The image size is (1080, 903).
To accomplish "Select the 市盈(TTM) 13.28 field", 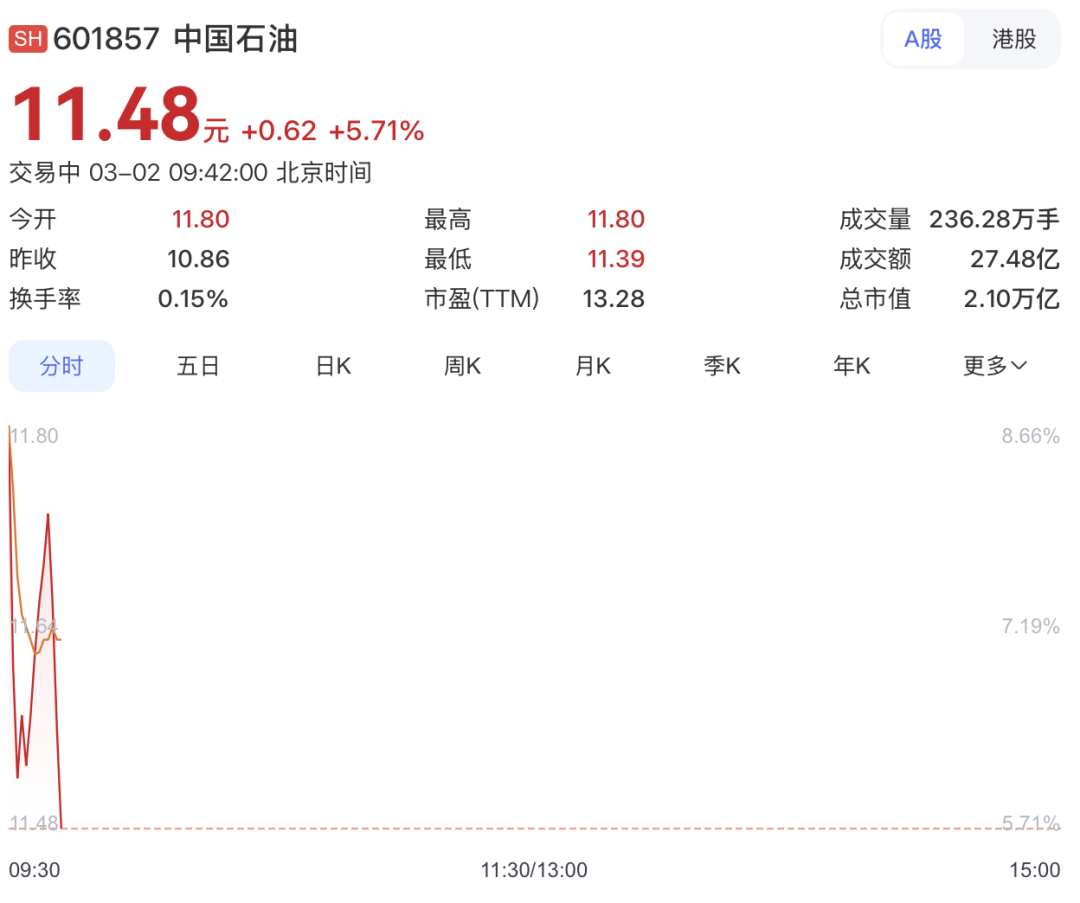I will 613,298.
